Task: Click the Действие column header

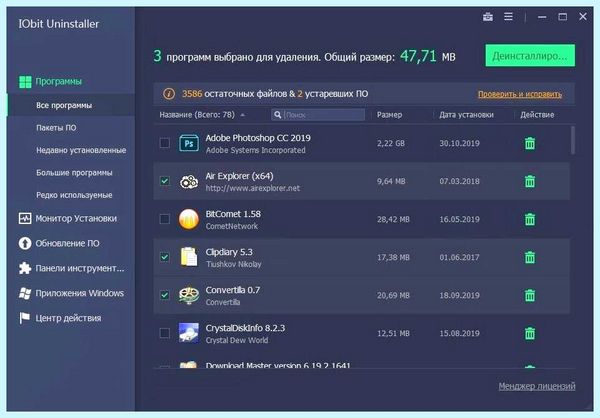Action: click(537, 114)
